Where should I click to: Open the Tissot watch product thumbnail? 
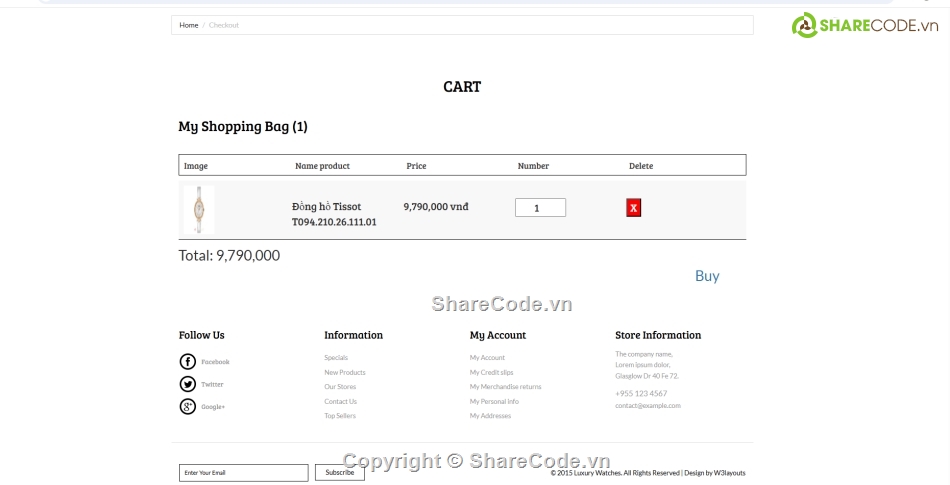click(x=199, y=209)
